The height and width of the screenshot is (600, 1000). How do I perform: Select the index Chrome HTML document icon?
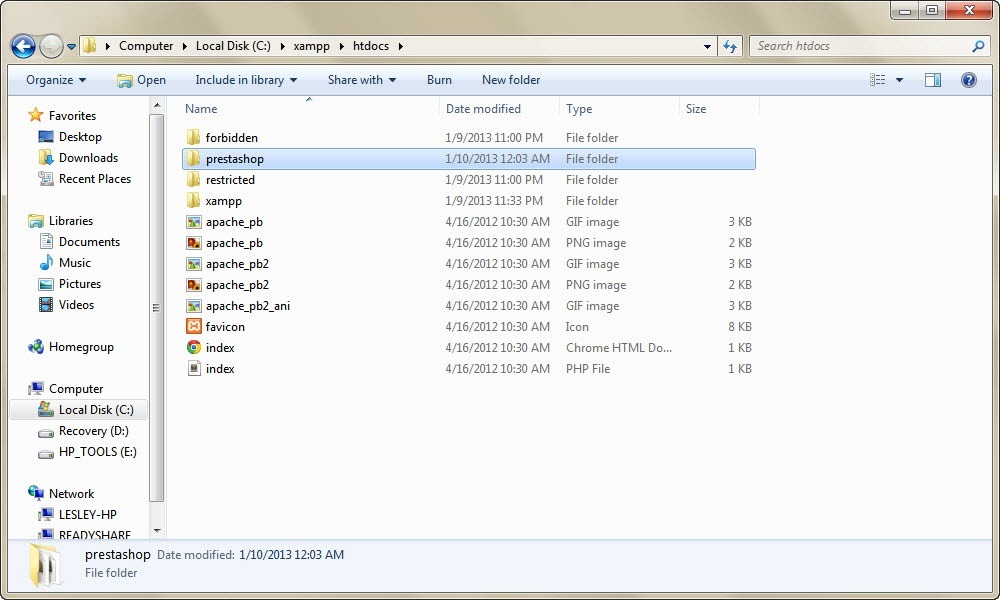click(x=194, y=348)
